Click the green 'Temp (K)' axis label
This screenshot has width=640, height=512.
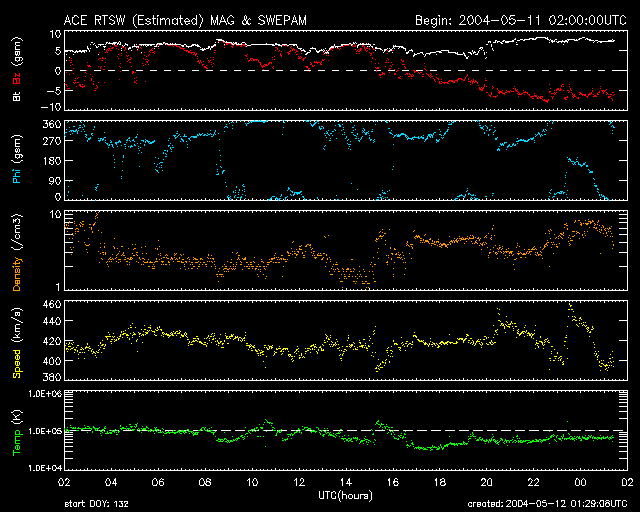tap(17, 433)
